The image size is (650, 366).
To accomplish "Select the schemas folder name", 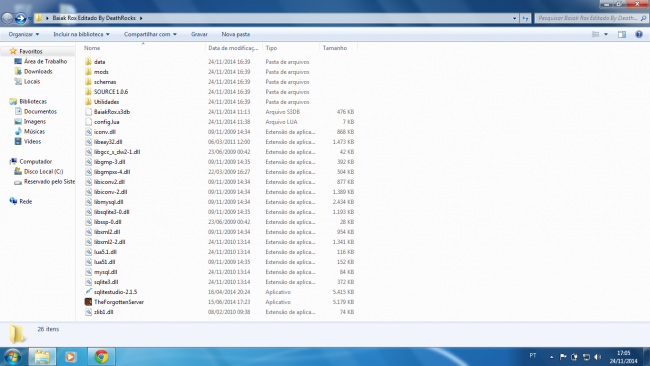I will (x=105, y=82).
